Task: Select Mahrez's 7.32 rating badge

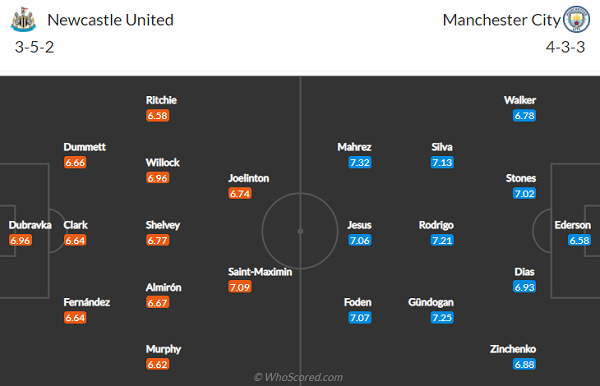Action: click(x=360, y=162)
